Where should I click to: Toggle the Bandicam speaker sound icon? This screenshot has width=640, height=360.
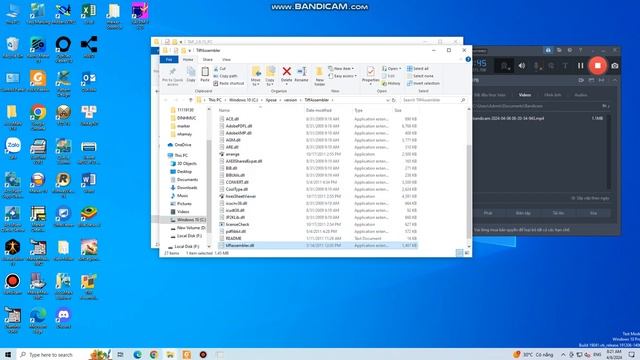point(522,66)
